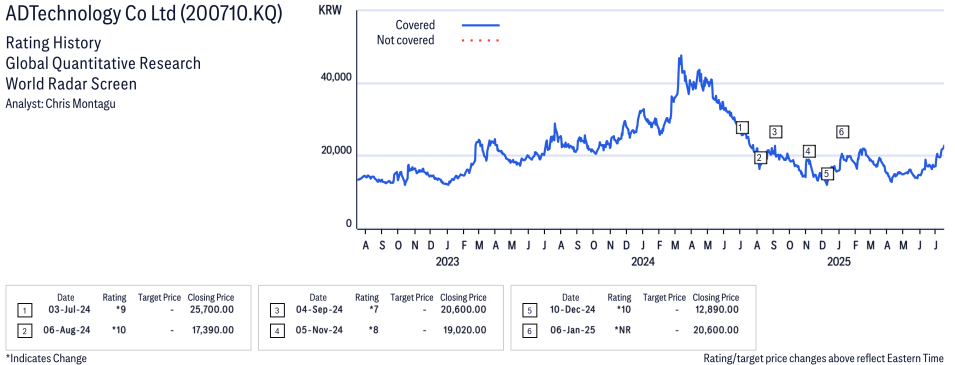Click chart marker 3 near September 2024

[x=775, y=131]
